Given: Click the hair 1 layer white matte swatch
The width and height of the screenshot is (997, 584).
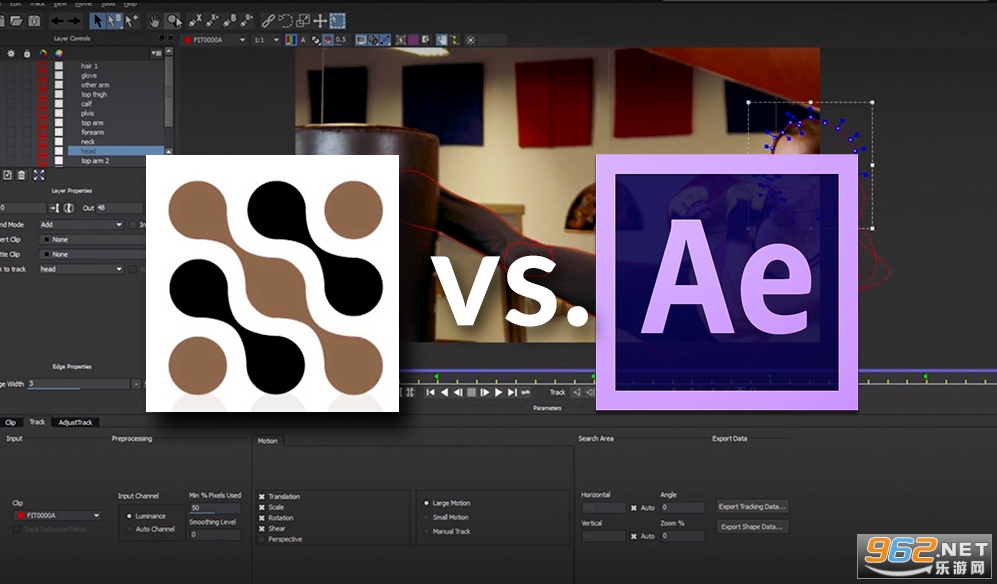Looking at the screenshot, I should coord(59,66).
